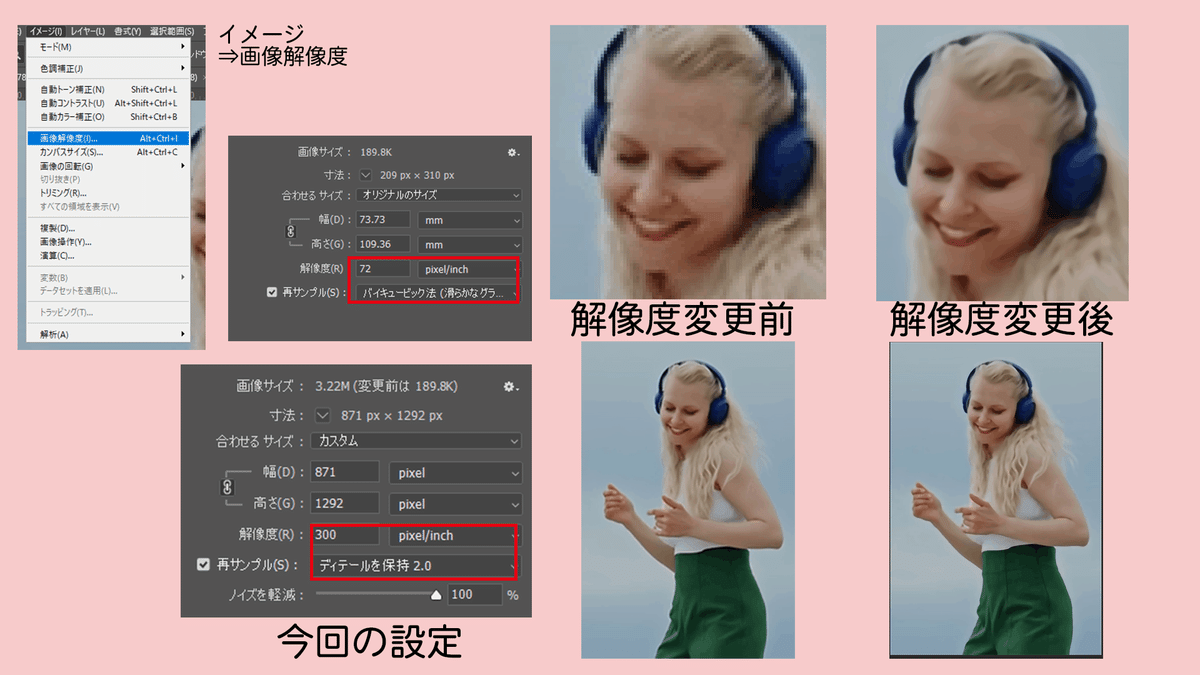The height and width of the screenshot is (675, 1200).
Task: Choose 画像操作(Y)... from the menu
Action: [x=108, y=242]
